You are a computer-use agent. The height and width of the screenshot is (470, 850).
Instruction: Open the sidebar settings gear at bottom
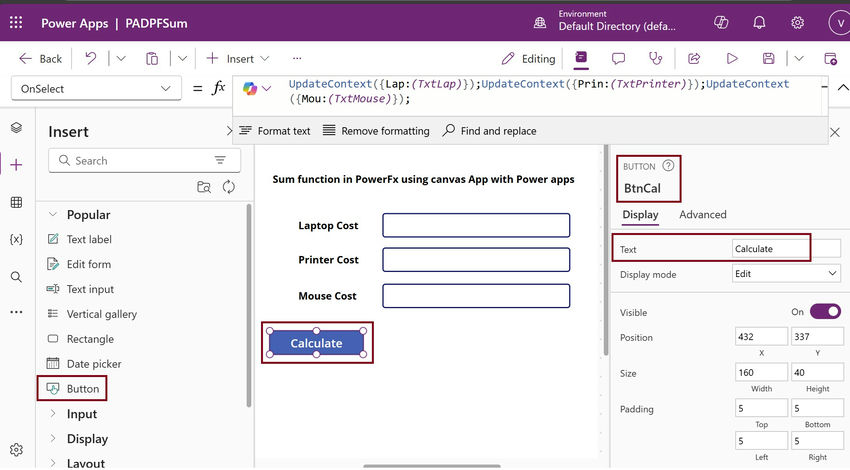click(16, 450)
